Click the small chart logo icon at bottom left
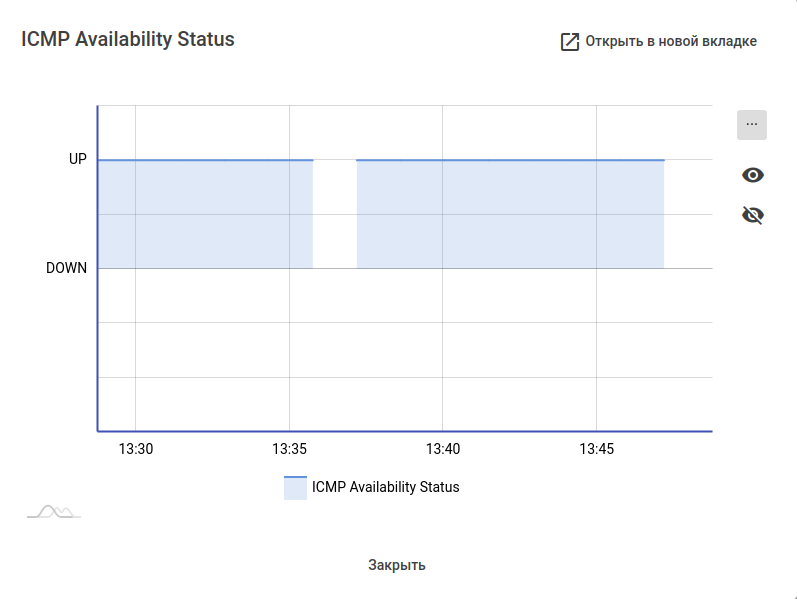The width and height of the screenshot is (797, 599). 53,512
